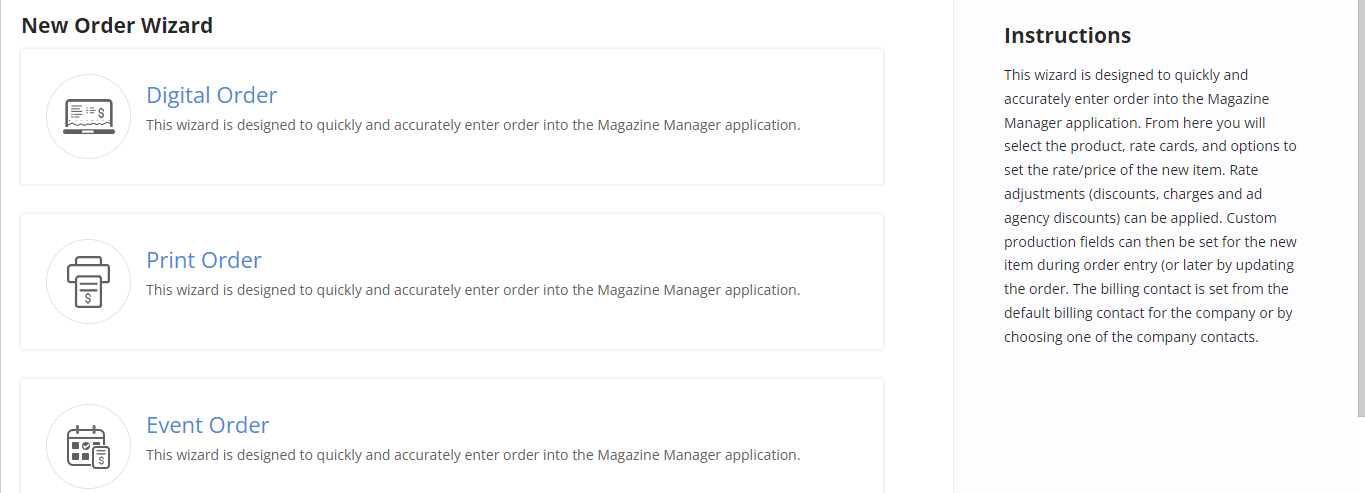Click the Instructions paragraph text
This screenshot has height=493, width=1365.
tap(1151, 206)
